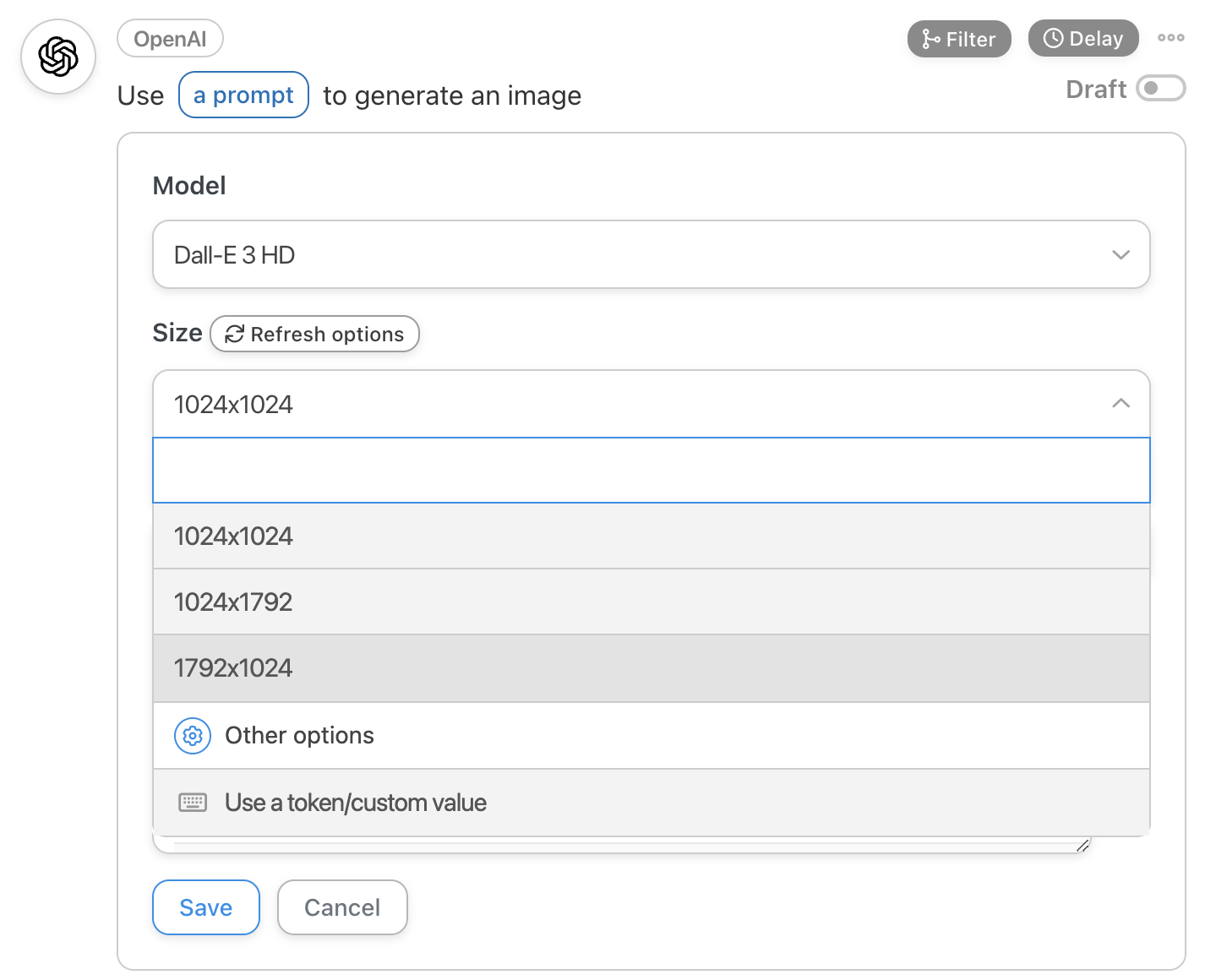The width and height of the screenshot is (1205, 980).
Task: Expand the Model dropdown showing Dall-E 3 HD
Action: coord(652,254)
